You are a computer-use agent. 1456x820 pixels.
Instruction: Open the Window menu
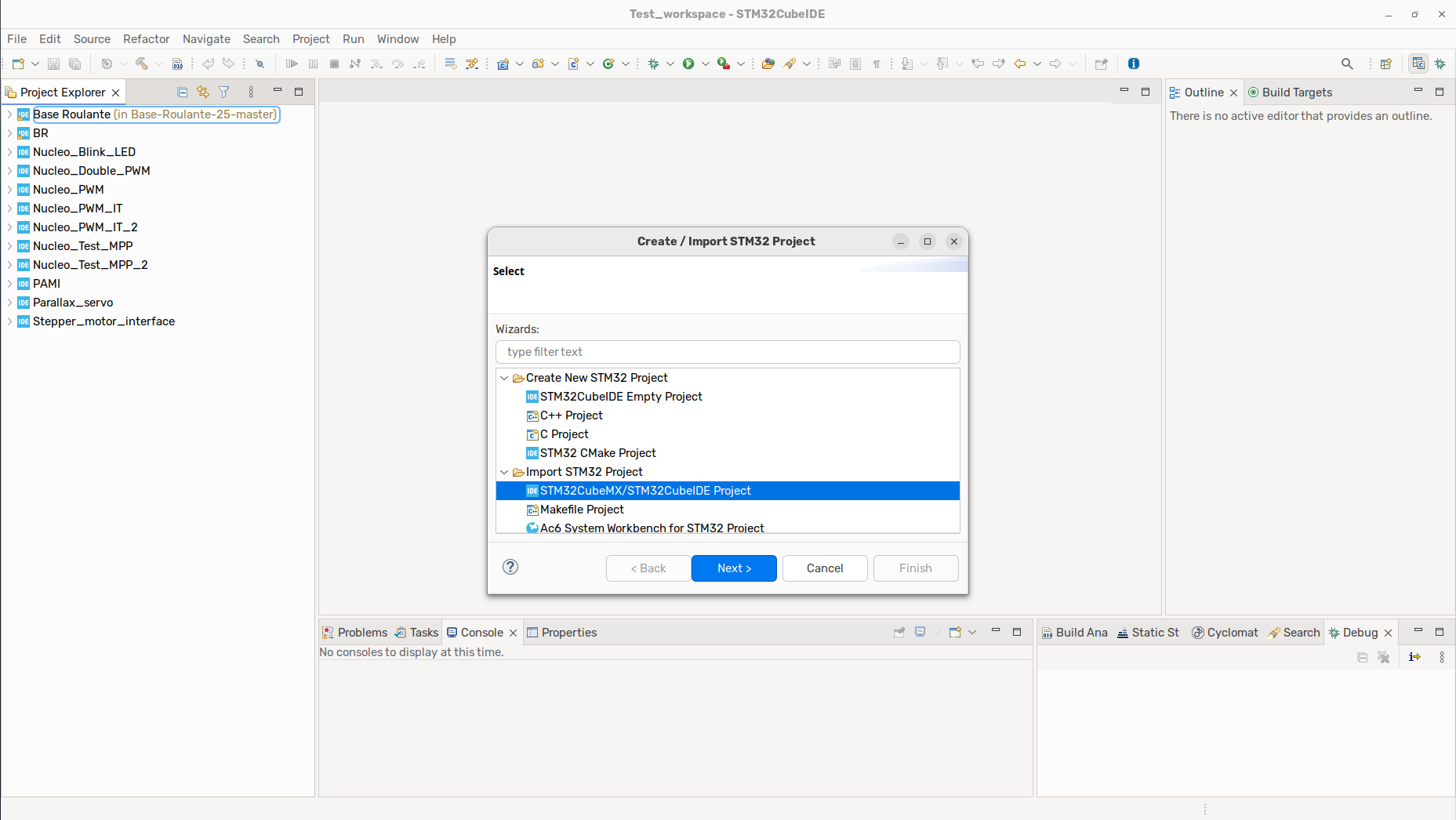pyautogui.click(x=398, y=39)
